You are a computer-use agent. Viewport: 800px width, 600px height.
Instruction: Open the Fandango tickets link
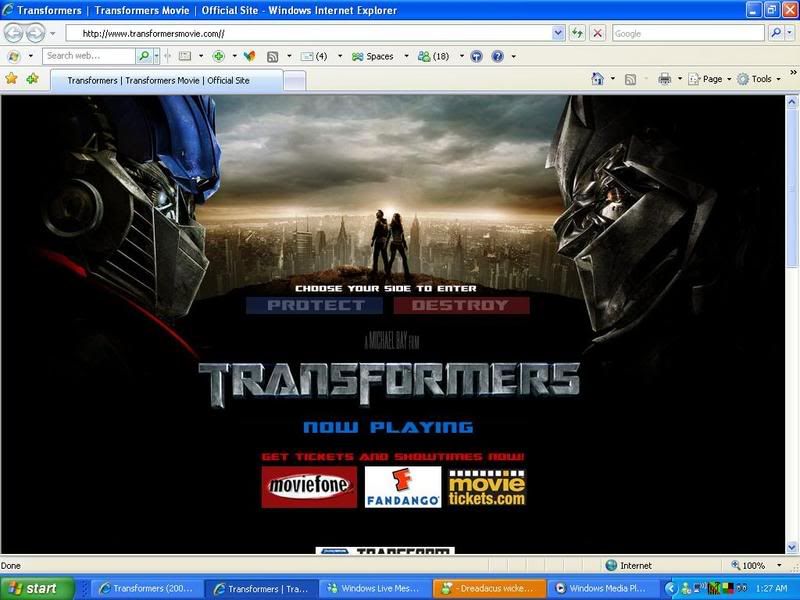click(403, 487)
